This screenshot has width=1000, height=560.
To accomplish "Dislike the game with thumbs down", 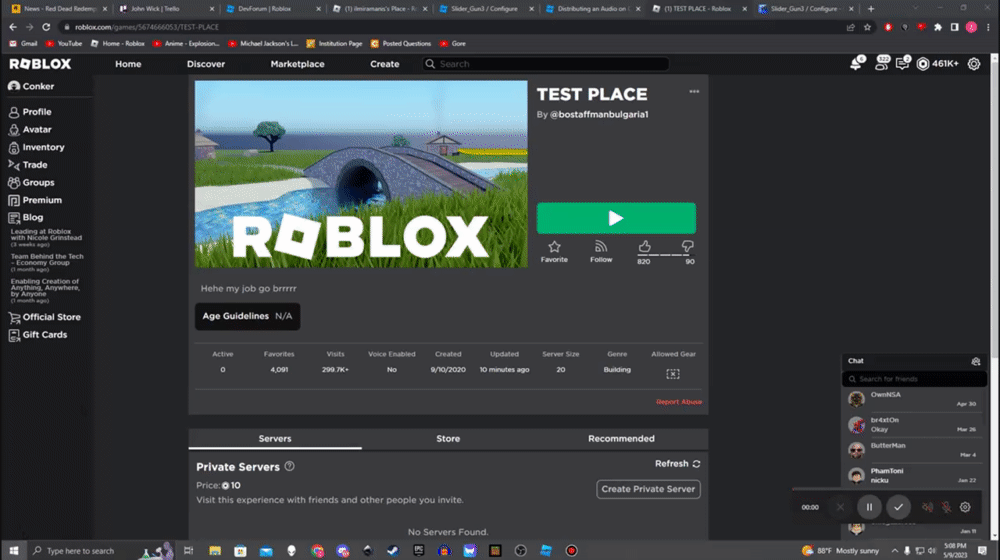I will 688,247.
